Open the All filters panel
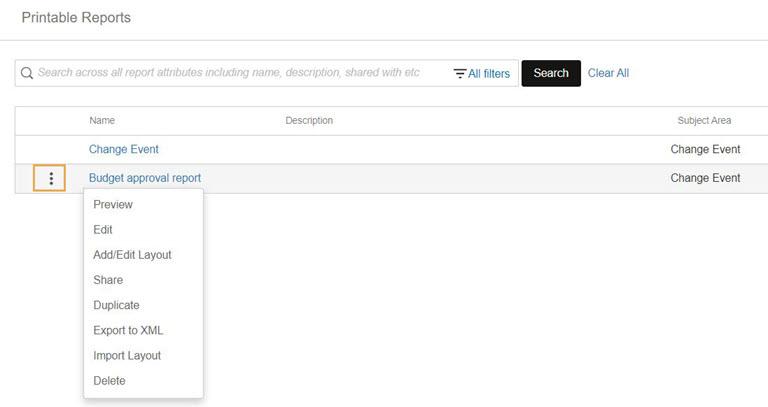768x407 pixels. 481,73
